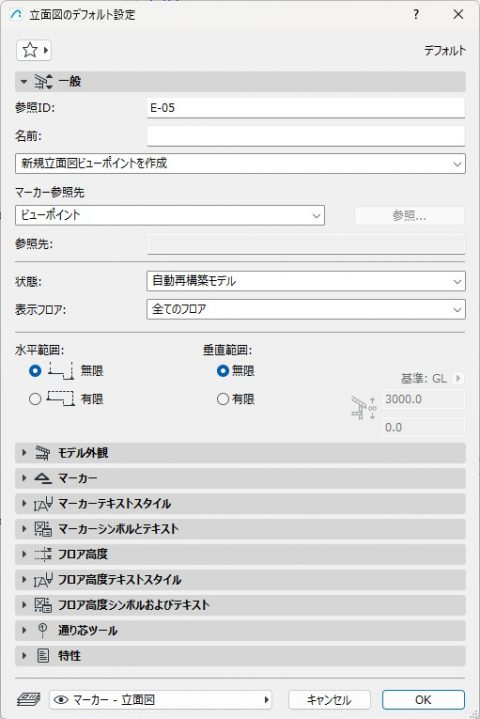Screen dimensions: 480x719
Task: Click the フロア高度テキストスタイル panel icon
Action: tap(43, 580)
